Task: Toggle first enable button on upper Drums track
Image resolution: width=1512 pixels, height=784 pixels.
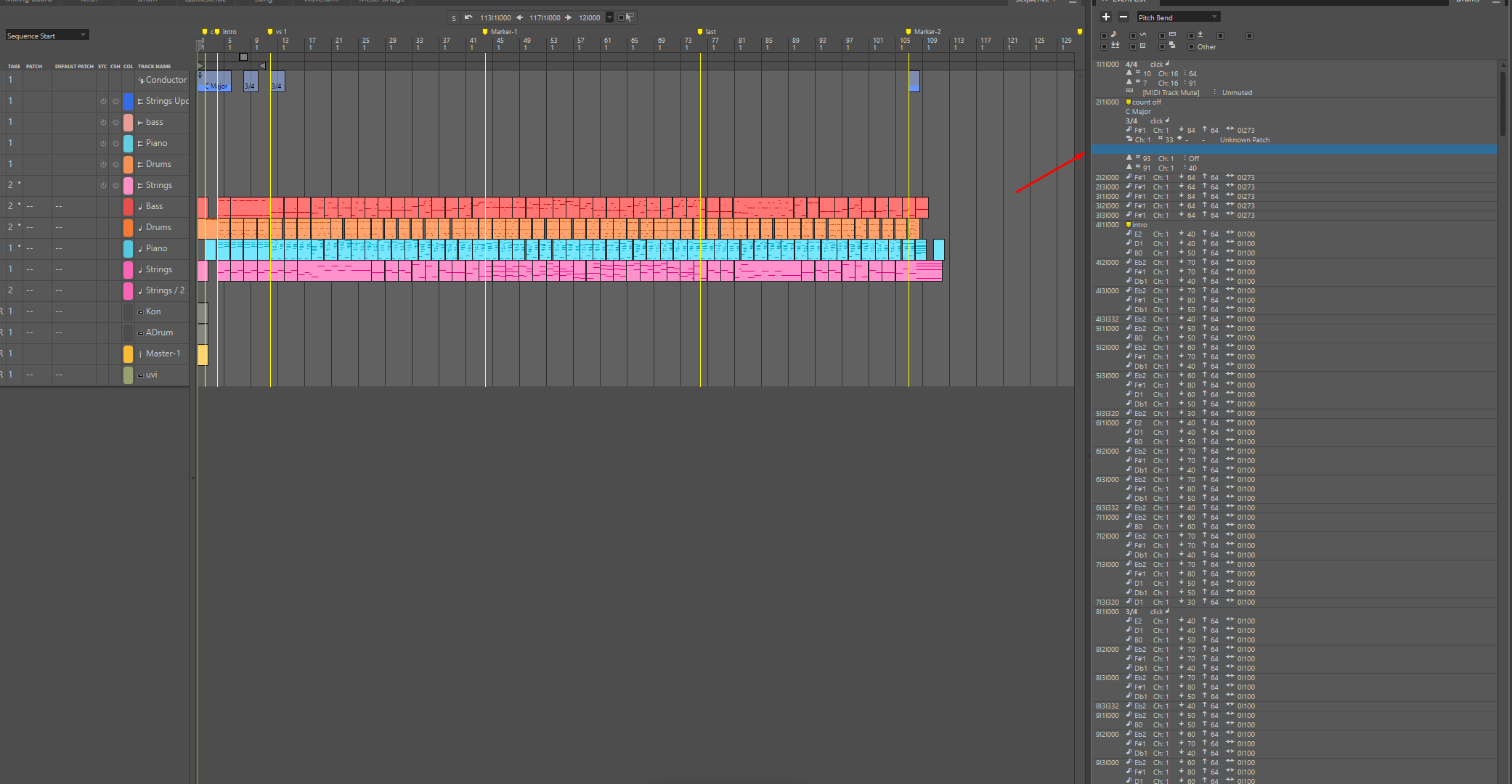Action: pos(103,165)
